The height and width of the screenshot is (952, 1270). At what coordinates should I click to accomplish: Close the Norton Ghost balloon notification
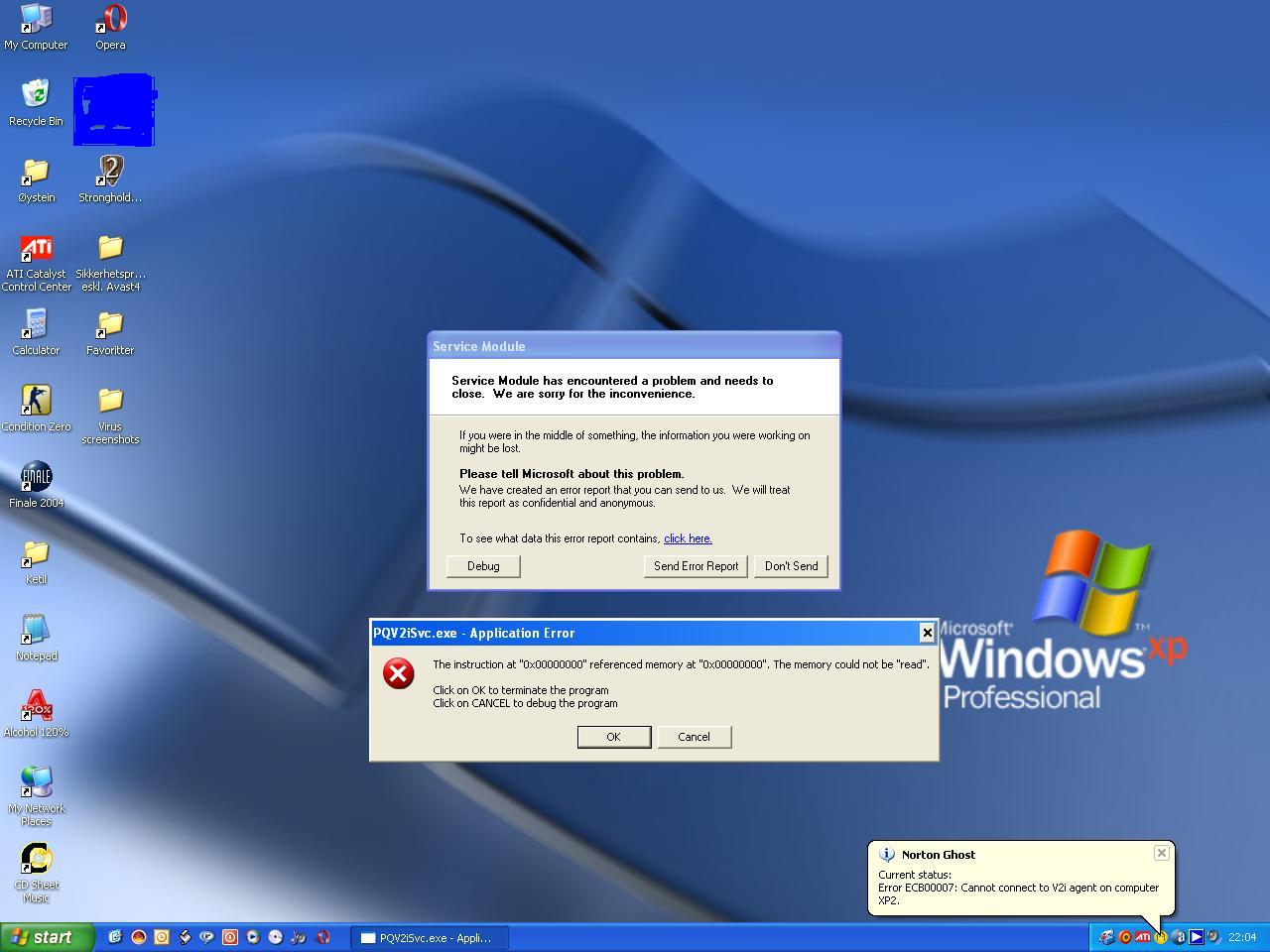pos(1162,853)
